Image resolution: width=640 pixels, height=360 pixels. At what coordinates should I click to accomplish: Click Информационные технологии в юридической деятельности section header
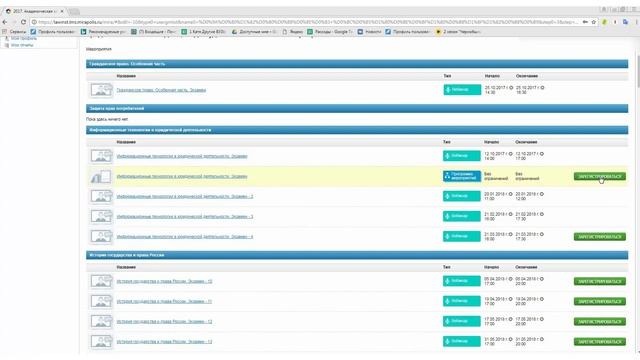point(357,130)
